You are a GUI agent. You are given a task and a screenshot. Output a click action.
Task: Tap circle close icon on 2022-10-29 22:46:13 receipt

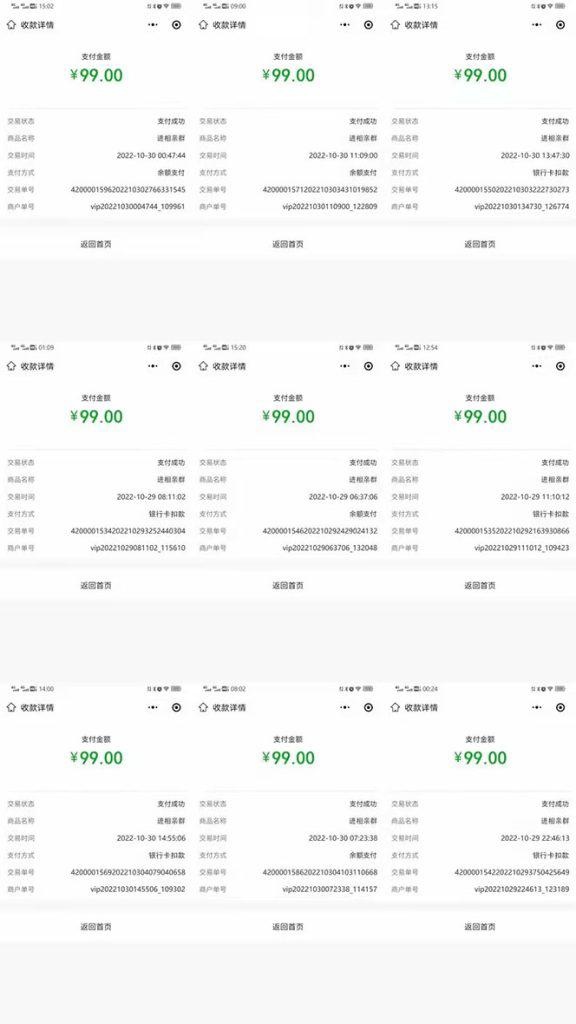[x=560, y=707]
